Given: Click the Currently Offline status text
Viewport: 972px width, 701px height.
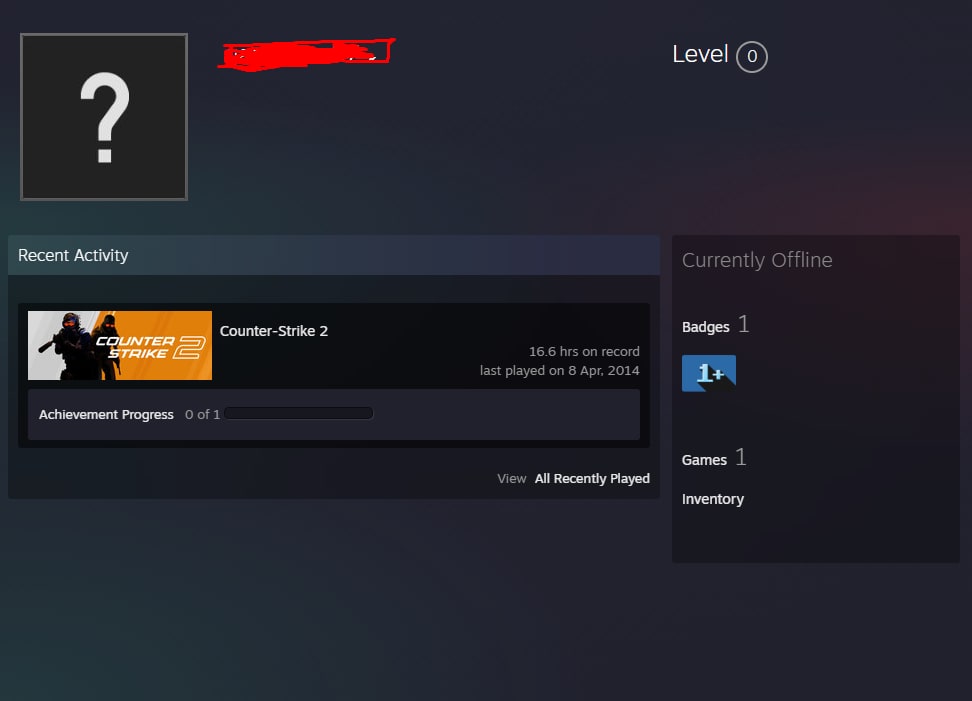Looking at the screenshot, I should click(x=757, y=260).
